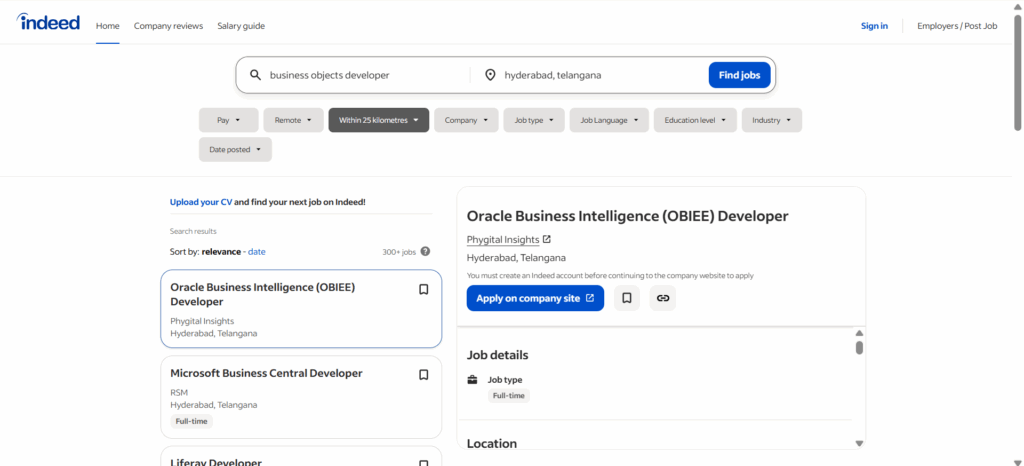Open the help icon next to 300+ jobs

click(425, 251)
